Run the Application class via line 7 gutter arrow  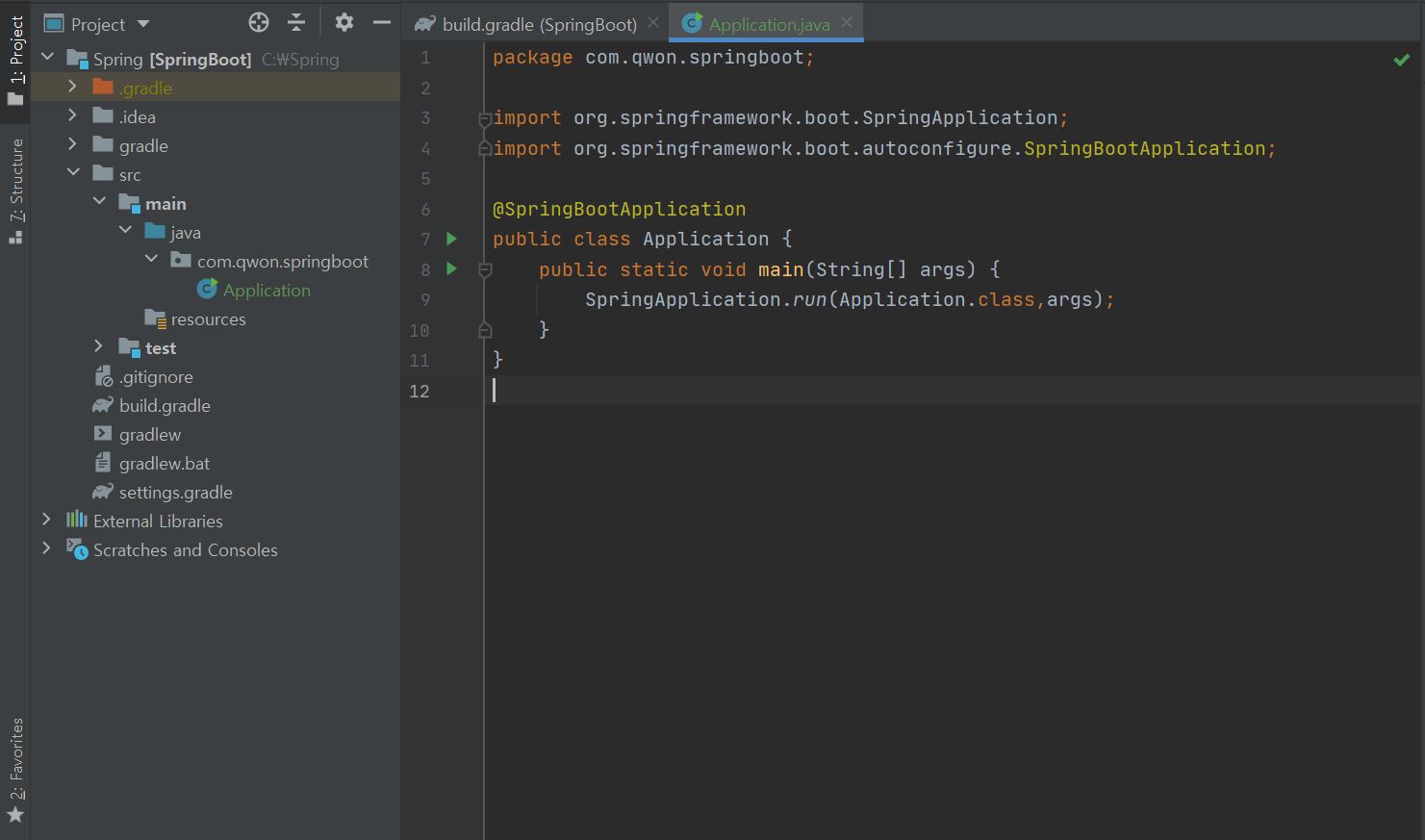coord(451,239)
